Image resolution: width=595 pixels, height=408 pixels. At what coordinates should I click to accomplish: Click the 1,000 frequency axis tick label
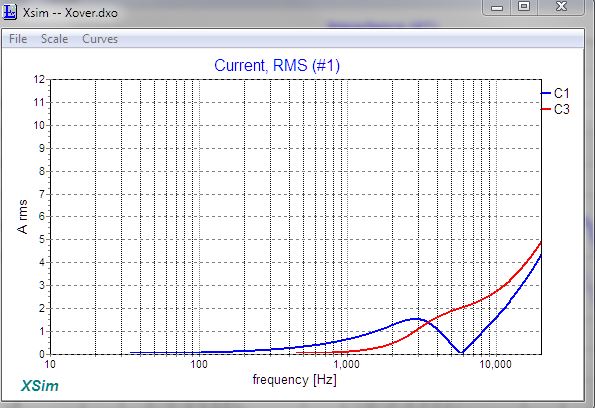pos(346,364)
